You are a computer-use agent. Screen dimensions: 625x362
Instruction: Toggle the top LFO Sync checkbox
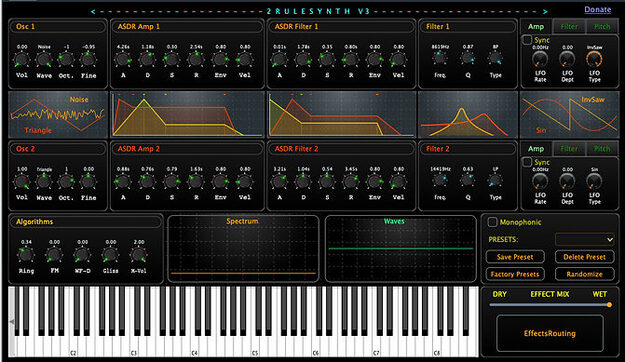coord(527,40)
